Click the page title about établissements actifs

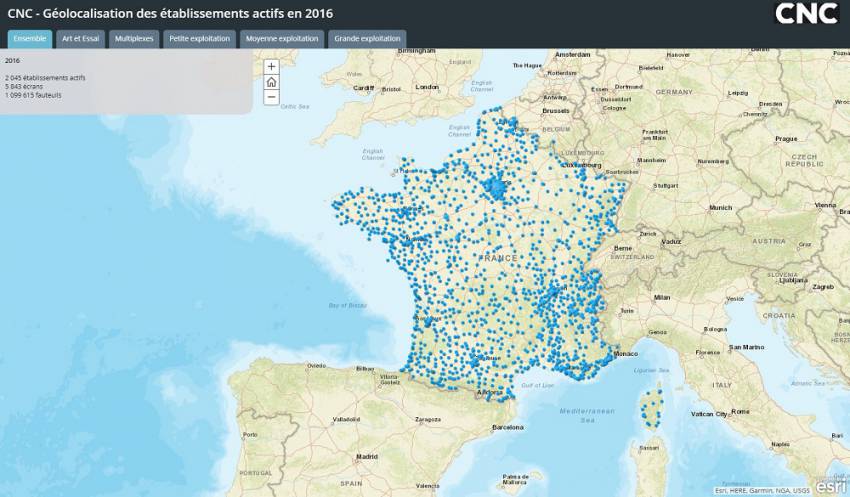[170, 13]
